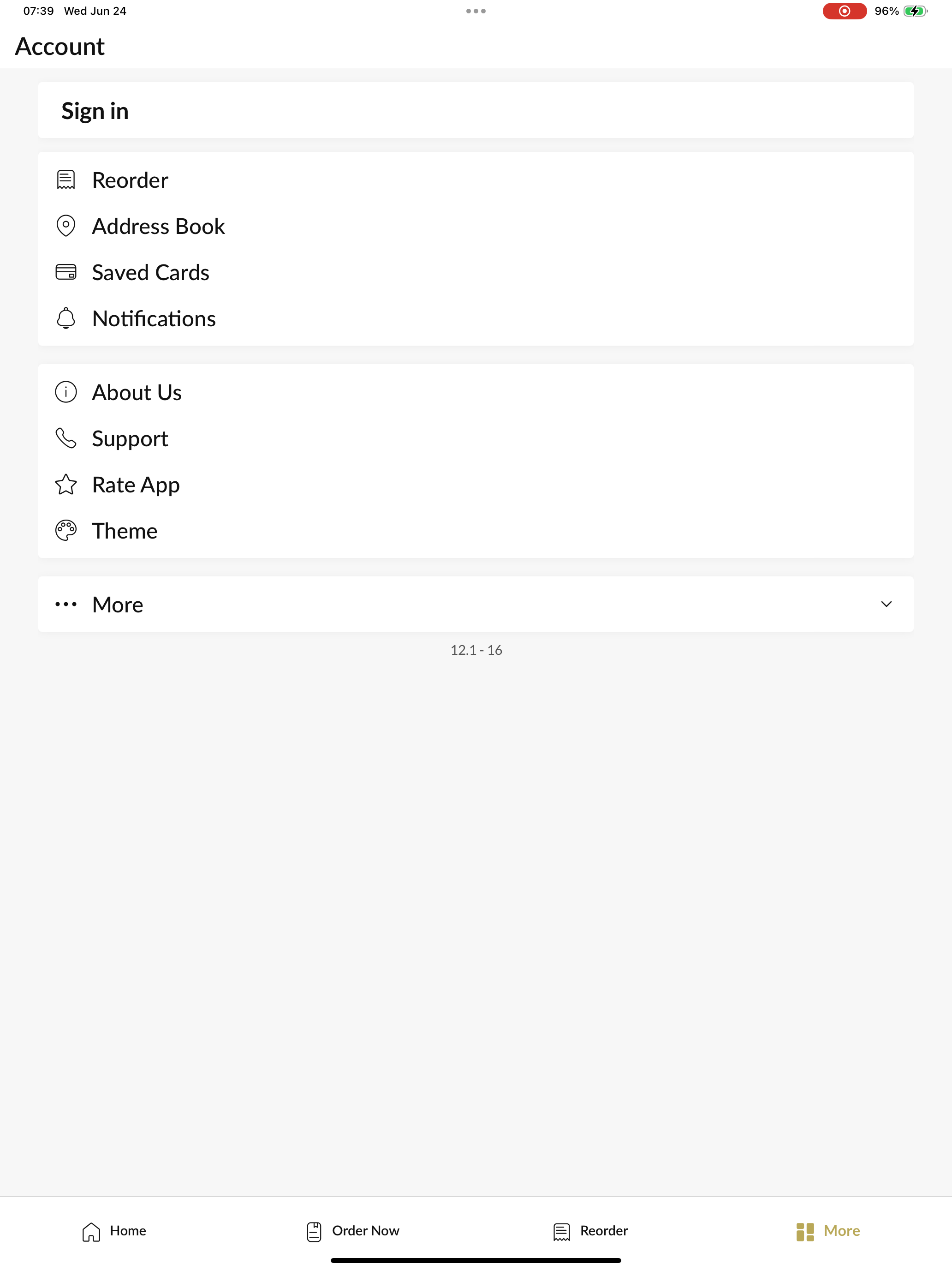Screen dimensions: 952x1270
Task: Tap the About Us info icon
Action: [66, 392]
